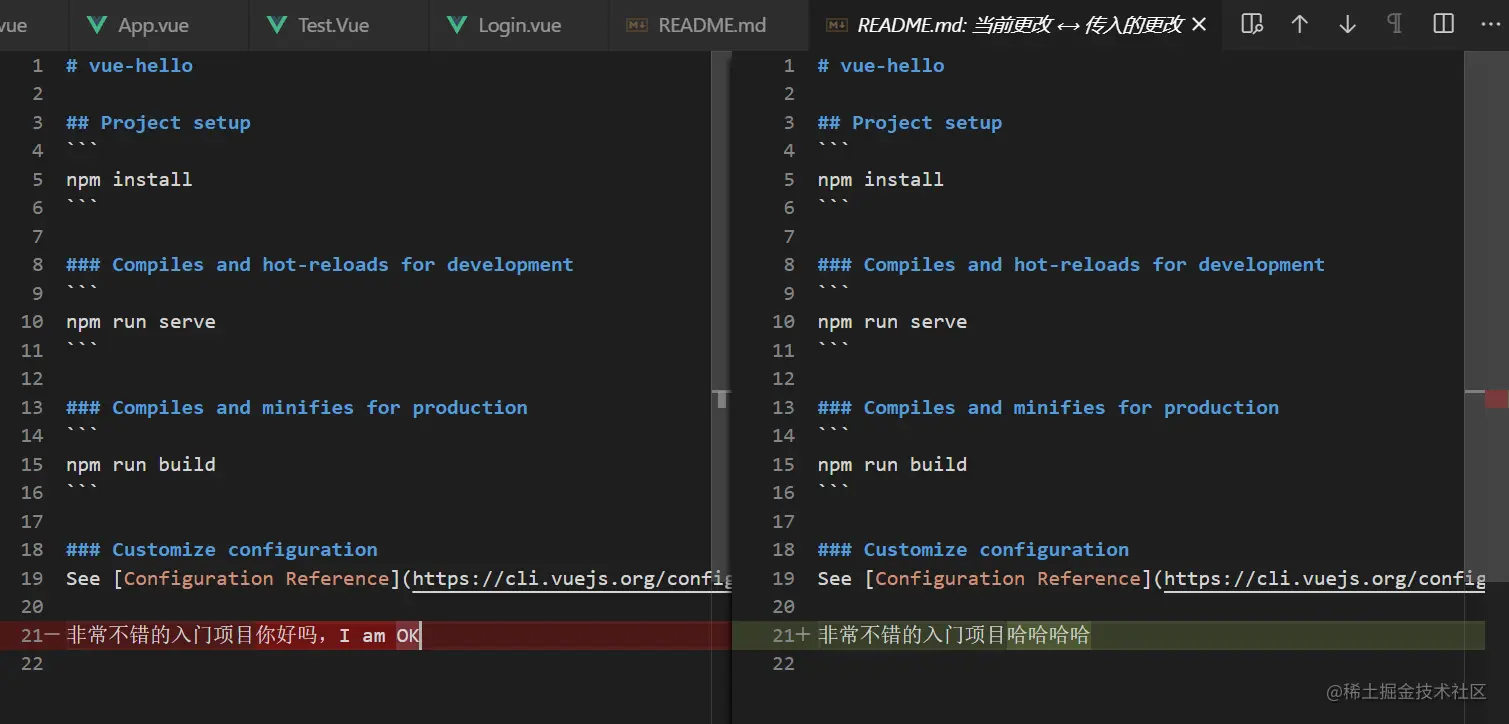Click '### Customize configuration' in right pane
The image size is (1509, 724).
coord(973,550)
